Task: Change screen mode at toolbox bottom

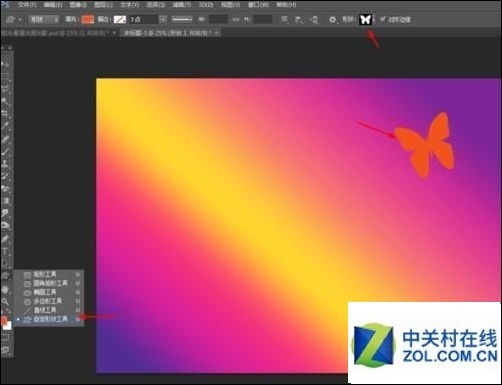Action: tap(5, 350)
